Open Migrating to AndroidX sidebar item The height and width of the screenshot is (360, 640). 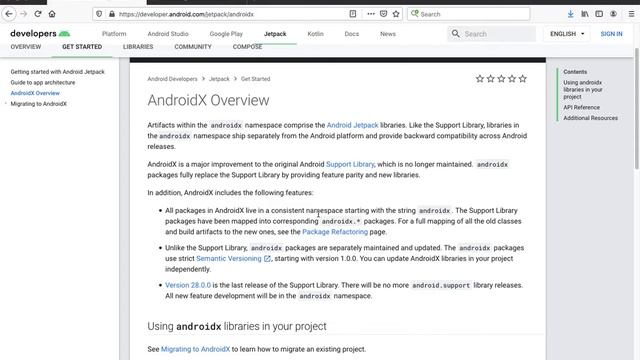(38, 104)
